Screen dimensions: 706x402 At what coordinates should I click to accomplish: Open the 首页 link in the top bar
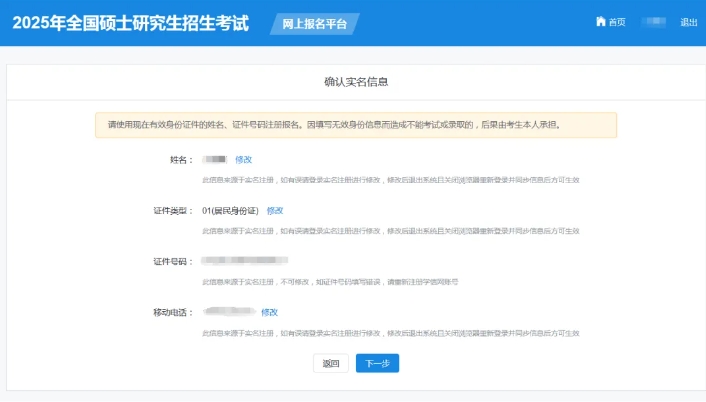[x=617, y=22]
